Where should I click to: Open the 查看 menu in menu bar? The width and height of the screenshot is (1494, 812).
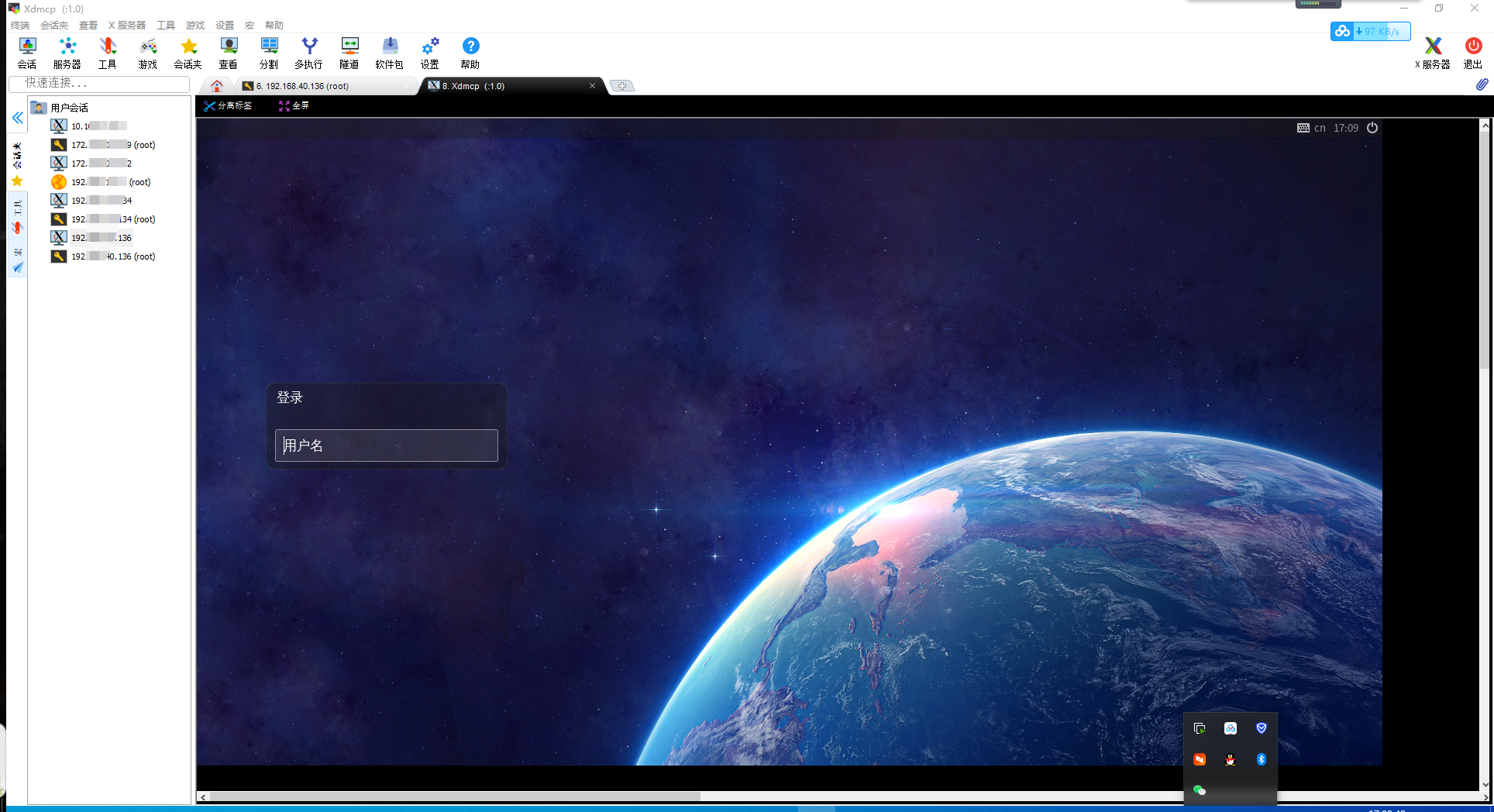coord(88,25)
